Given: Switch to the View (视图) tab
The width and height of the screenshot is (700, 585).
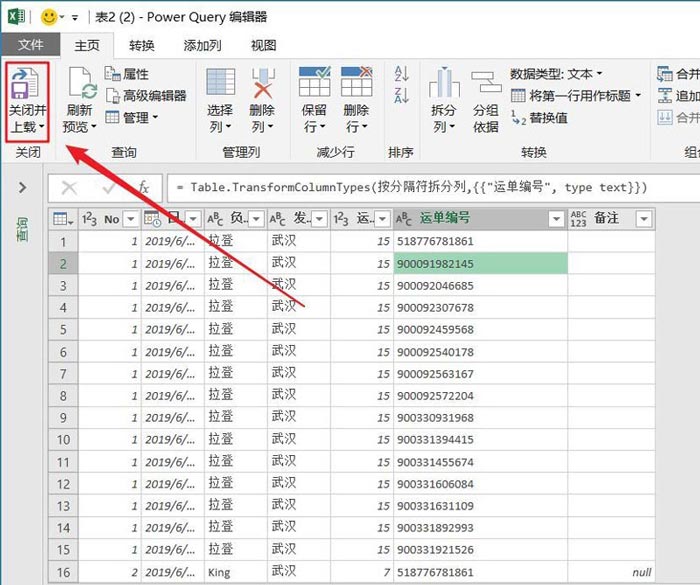Looking at the screenshot, I should 263,45.
